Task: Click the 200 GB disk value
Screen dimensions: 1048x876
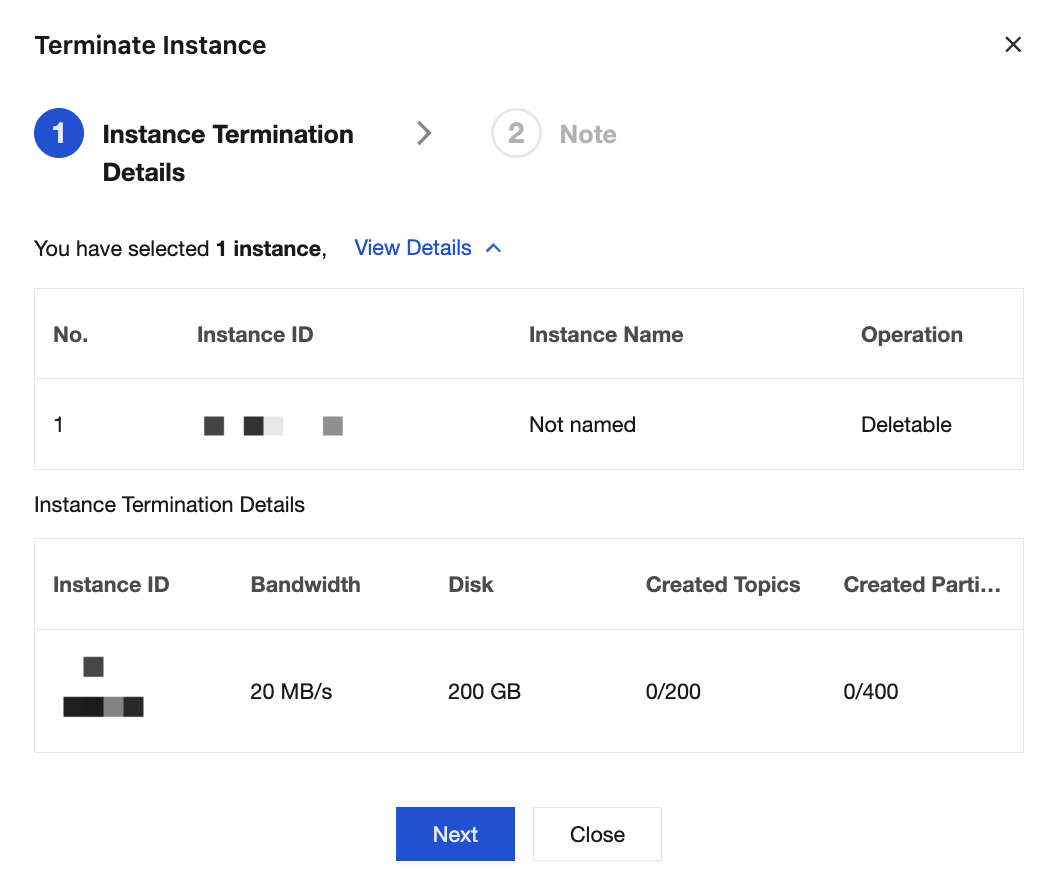Action: pos(484,691)
